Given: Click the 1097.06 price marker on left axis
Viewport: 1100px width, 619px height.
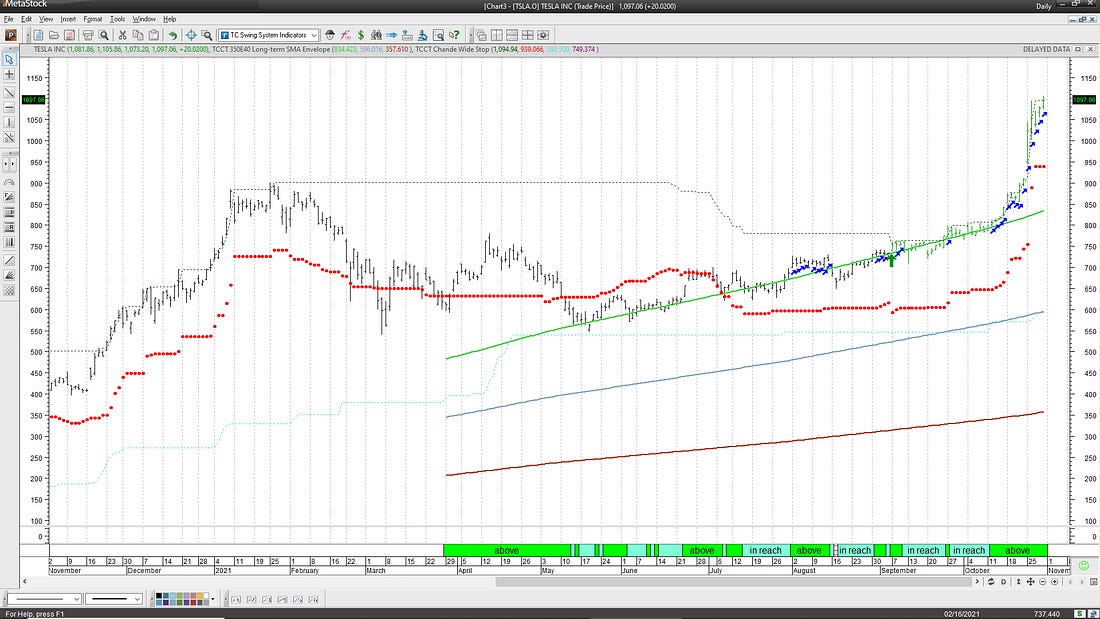Looking at the screenshot, I should 34,100.
